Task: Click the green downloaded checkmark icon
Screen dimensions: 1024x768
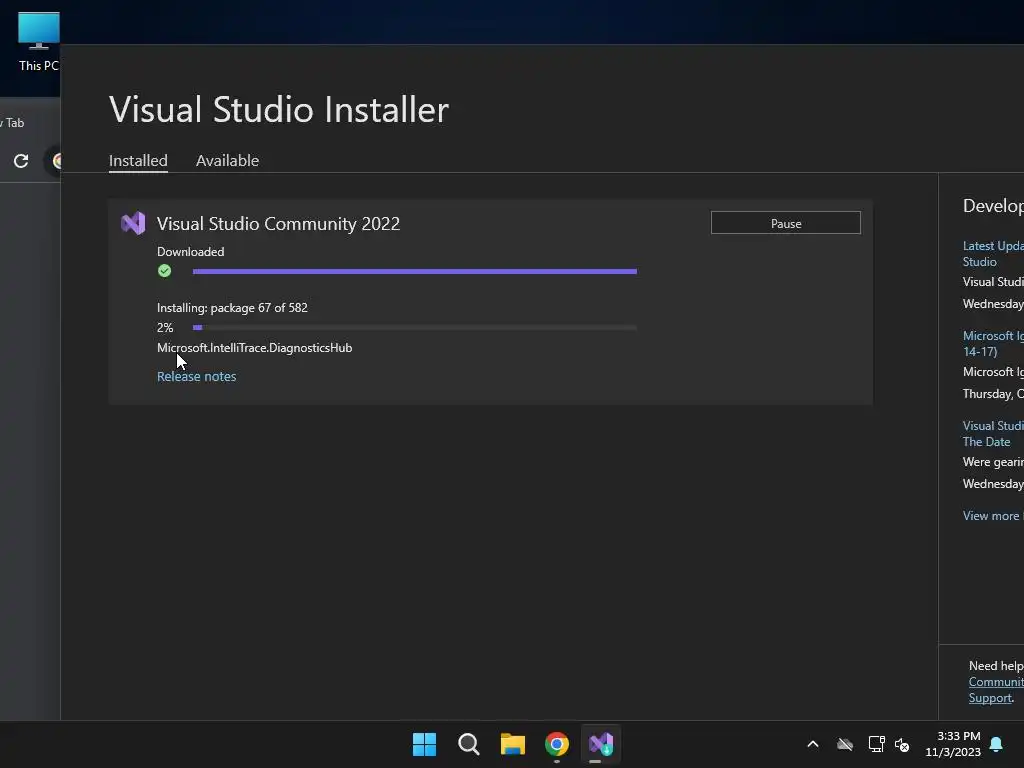Action: [165, 271]
